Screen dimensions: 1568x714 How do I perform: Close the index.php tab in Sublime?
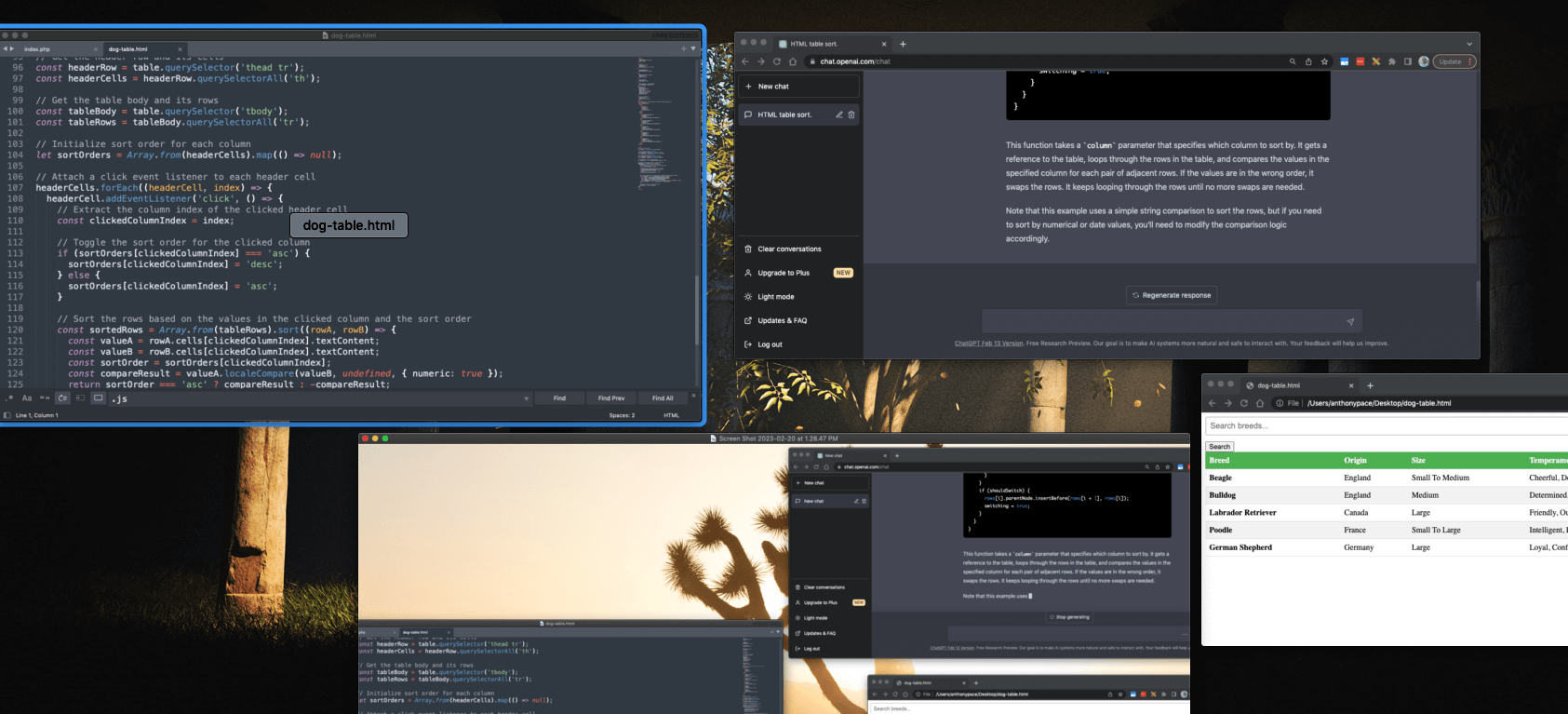point(95,49)
